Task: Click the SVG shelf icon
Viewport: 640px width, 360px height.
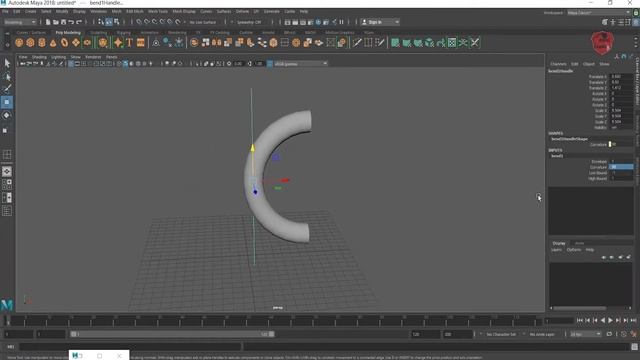Action: (x=140, y=42)
